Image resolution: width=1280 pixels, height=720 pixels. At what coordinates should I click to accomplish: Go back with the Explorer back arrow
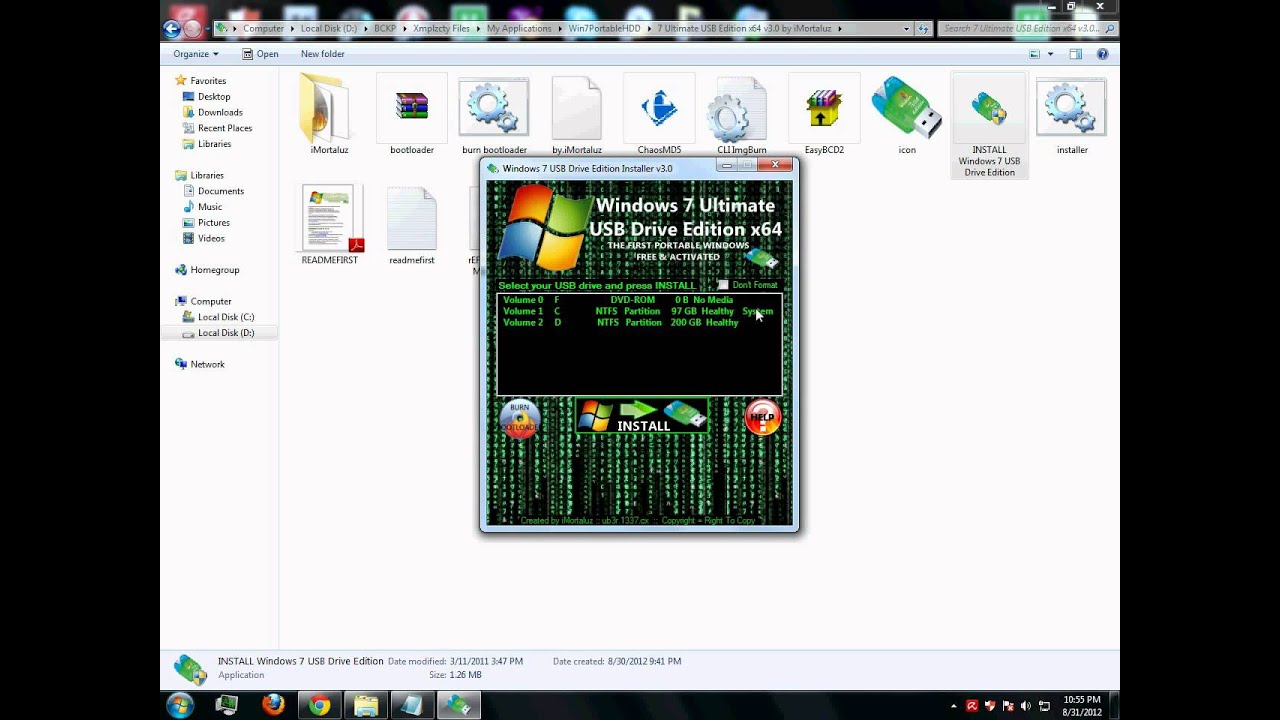172,29
